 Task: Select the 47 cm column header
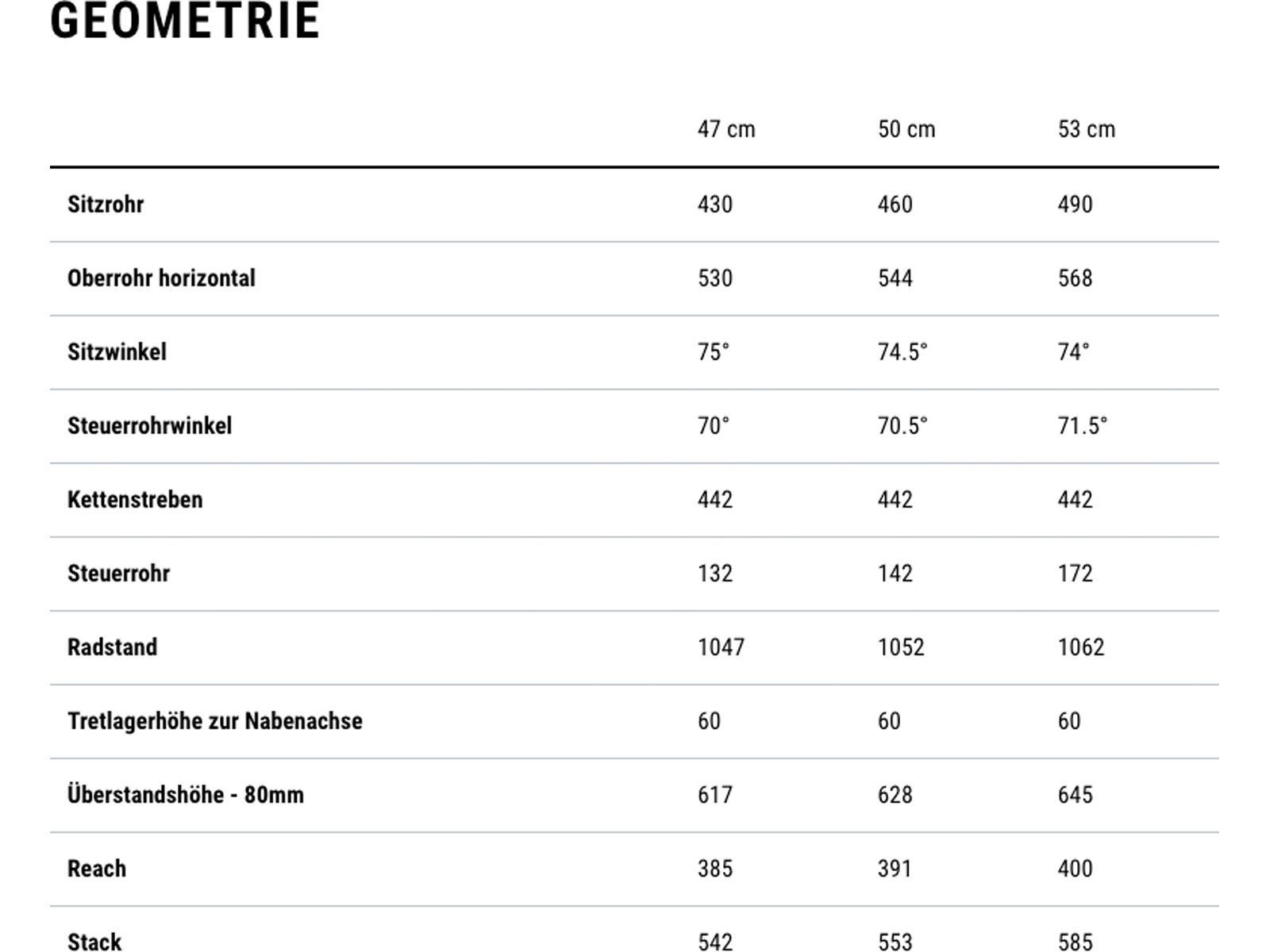tap(725, 129)
